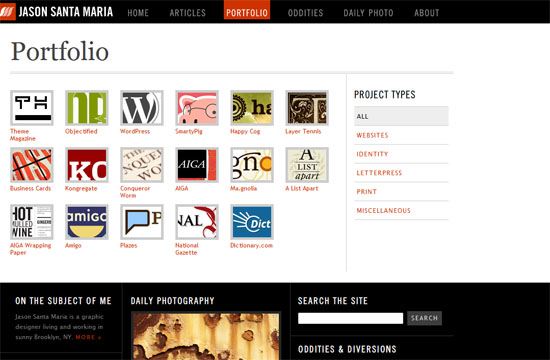
Task: Click the Conqueror Worm text link
Action: [x=135, y=192]
